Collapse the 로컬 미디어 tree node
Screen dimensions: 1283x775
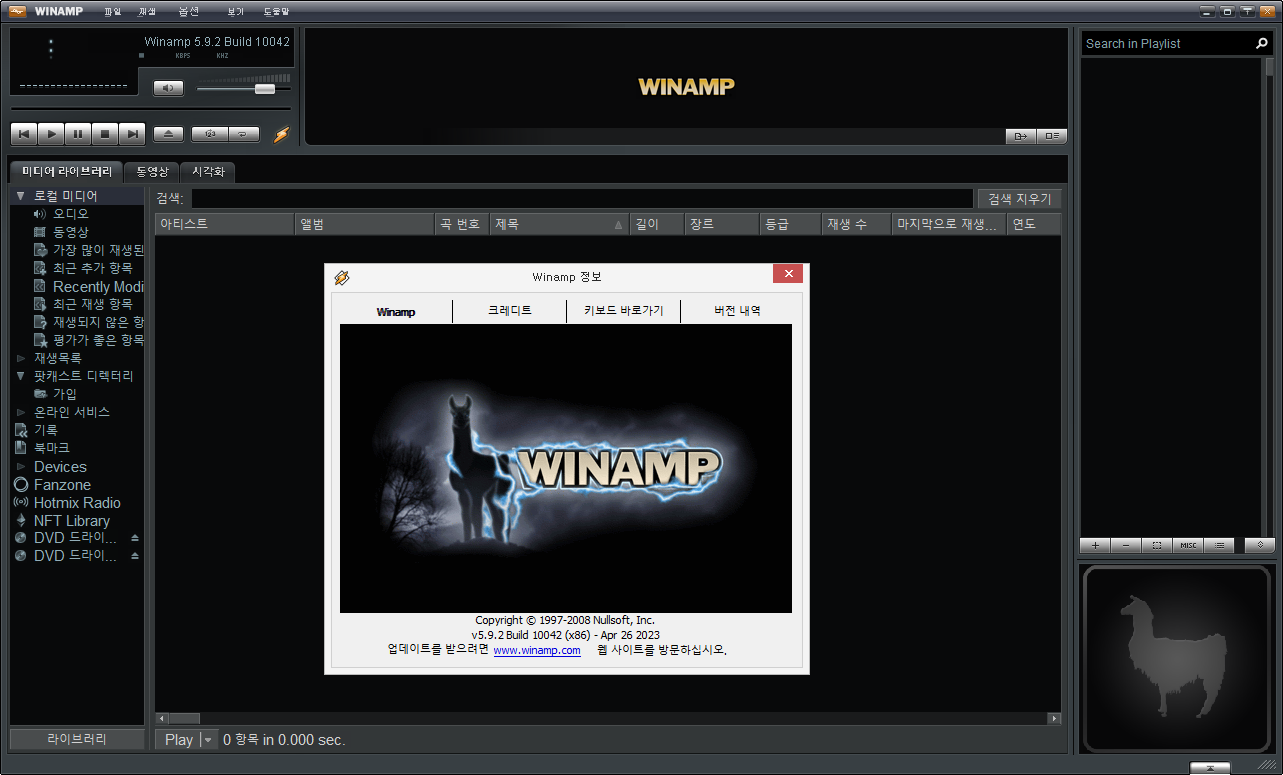20,196
